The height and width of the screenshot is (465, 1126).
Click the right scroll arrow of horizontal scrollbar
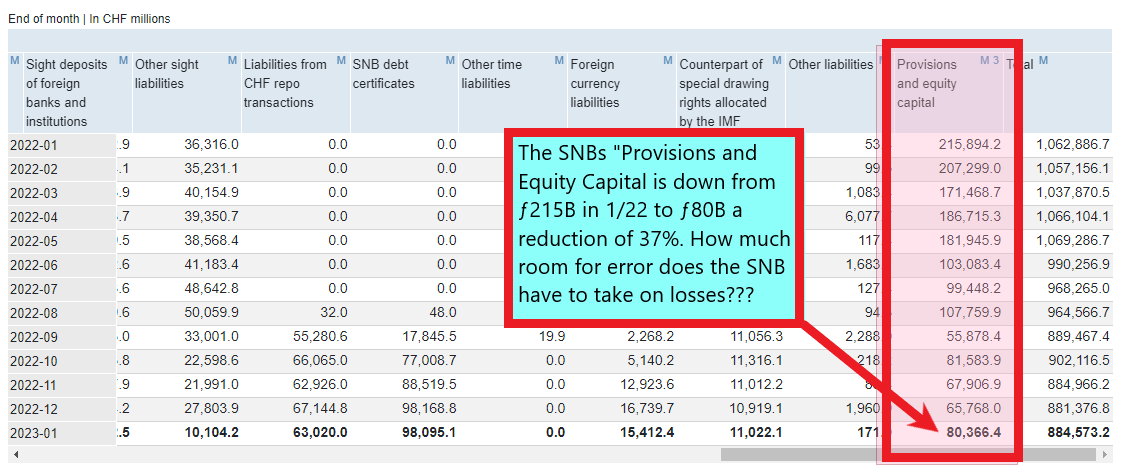coord(1104,454)
